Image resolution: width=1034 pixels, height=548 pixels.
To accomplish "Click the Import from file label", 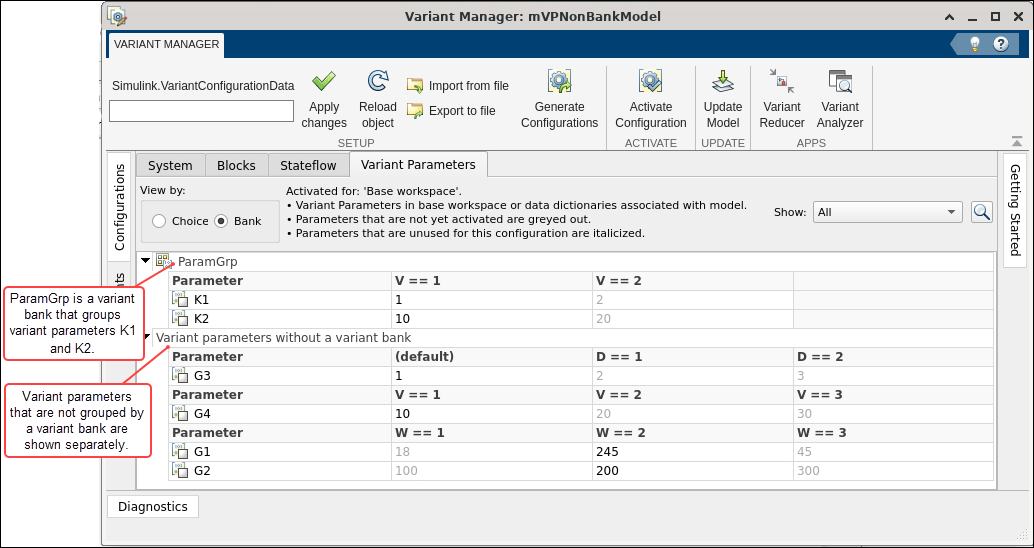I will click(469, 86).
